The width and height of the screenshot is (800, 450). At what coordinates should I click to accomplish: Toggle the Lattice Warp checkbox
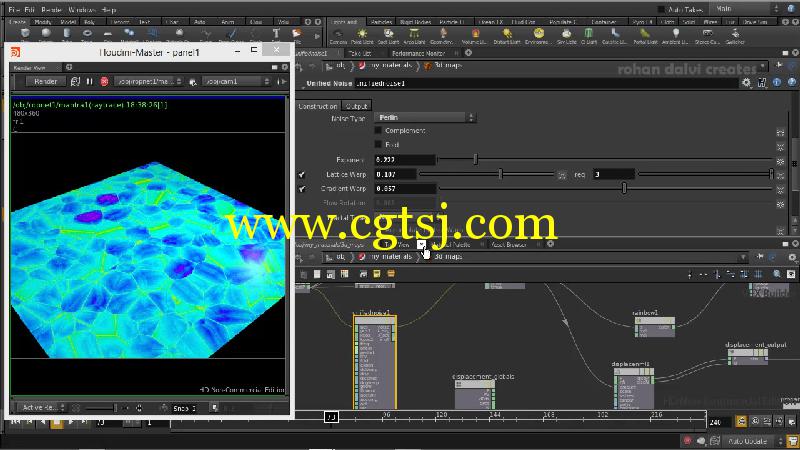click(x=302, y=174)
